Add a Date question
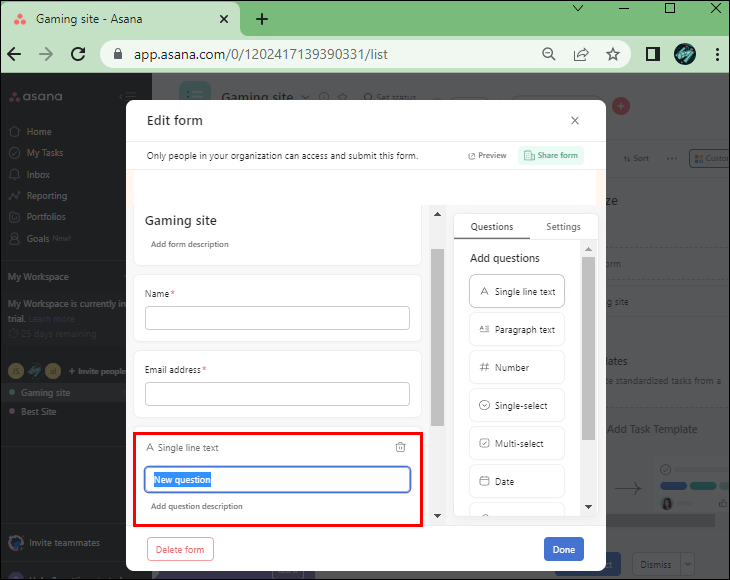The image size is (730, 580). [516, 481]
